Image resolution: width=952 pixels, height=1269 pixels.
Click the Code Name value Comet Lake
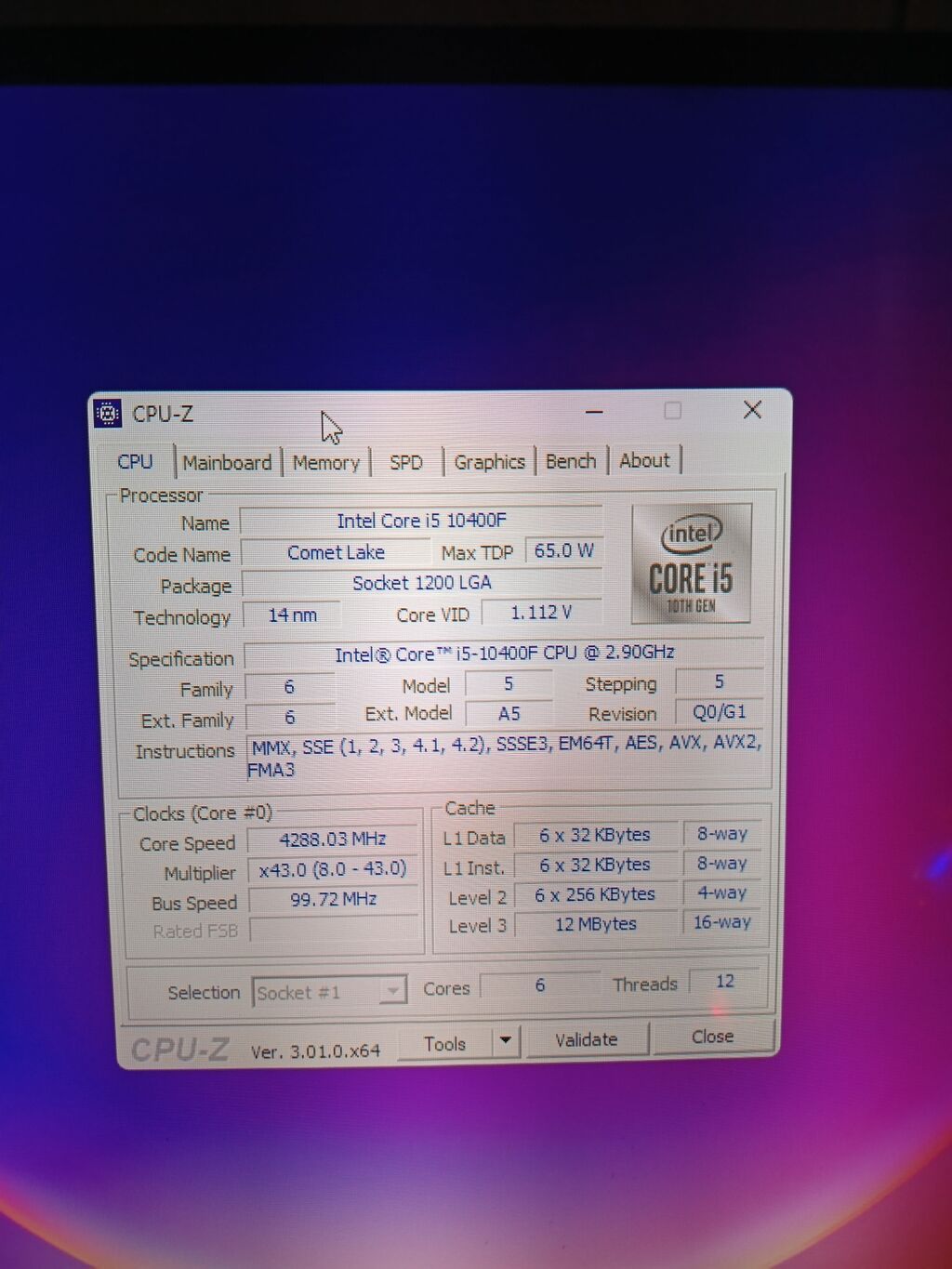click(336, 552)
